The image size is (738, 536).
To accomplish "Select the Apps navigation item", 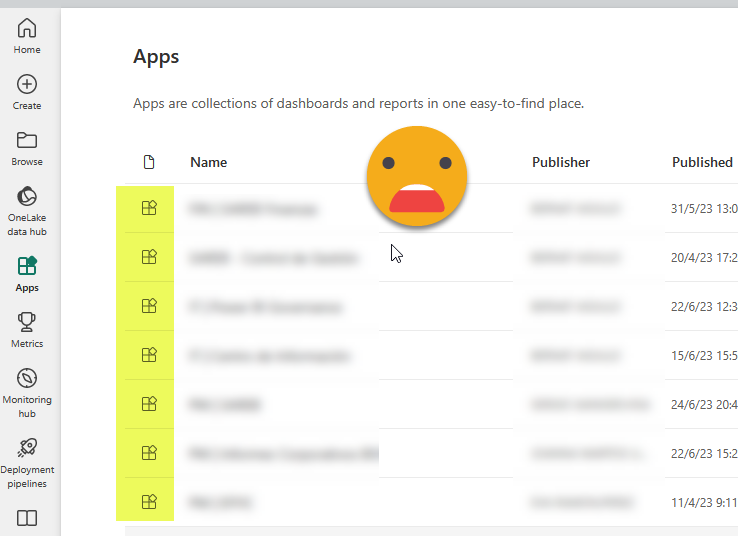I will tap(27, 273).
